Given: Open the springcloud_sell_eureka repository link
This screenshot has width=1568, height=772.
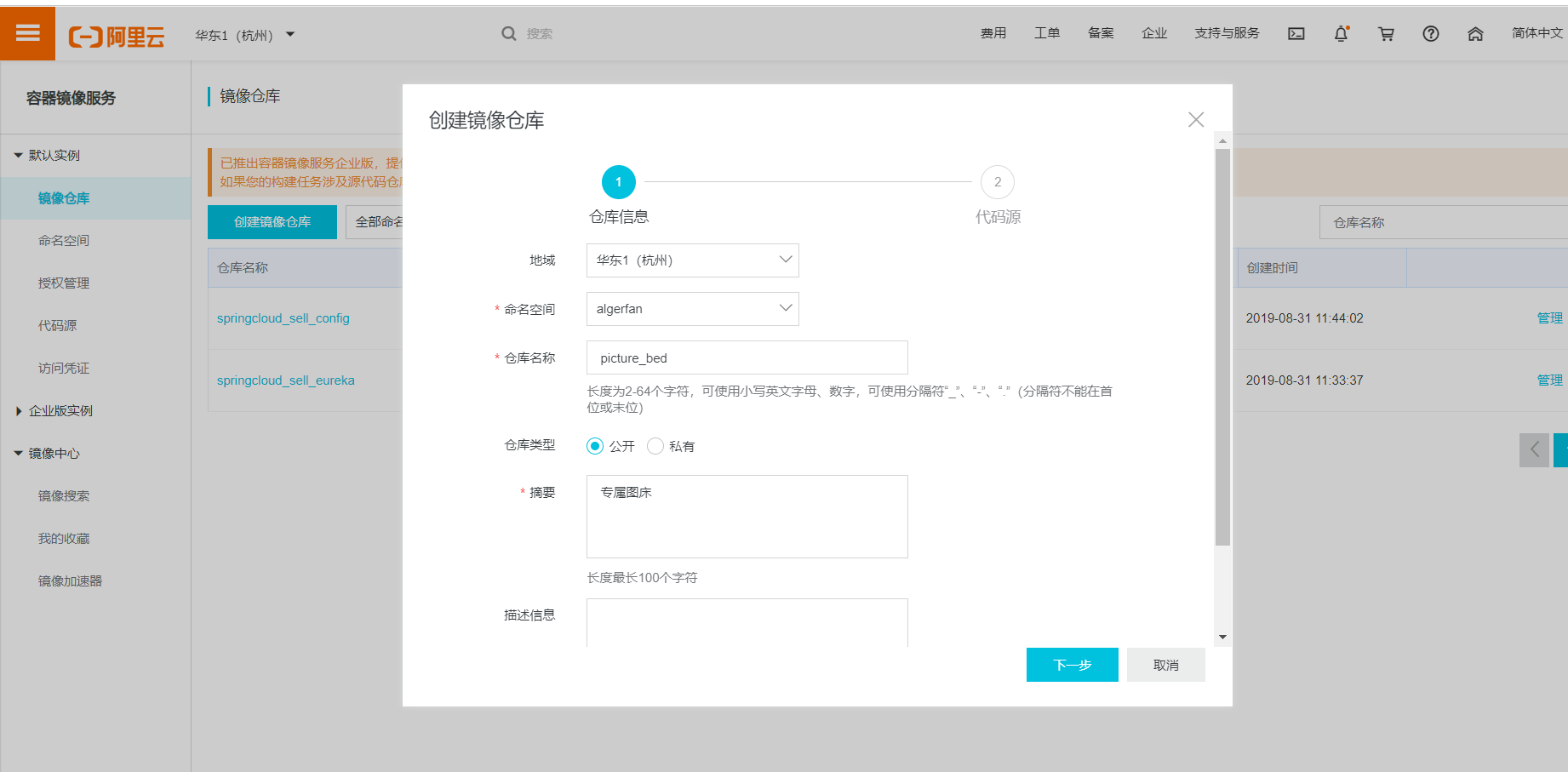Looking at the screenshot, I should point(286,380).
